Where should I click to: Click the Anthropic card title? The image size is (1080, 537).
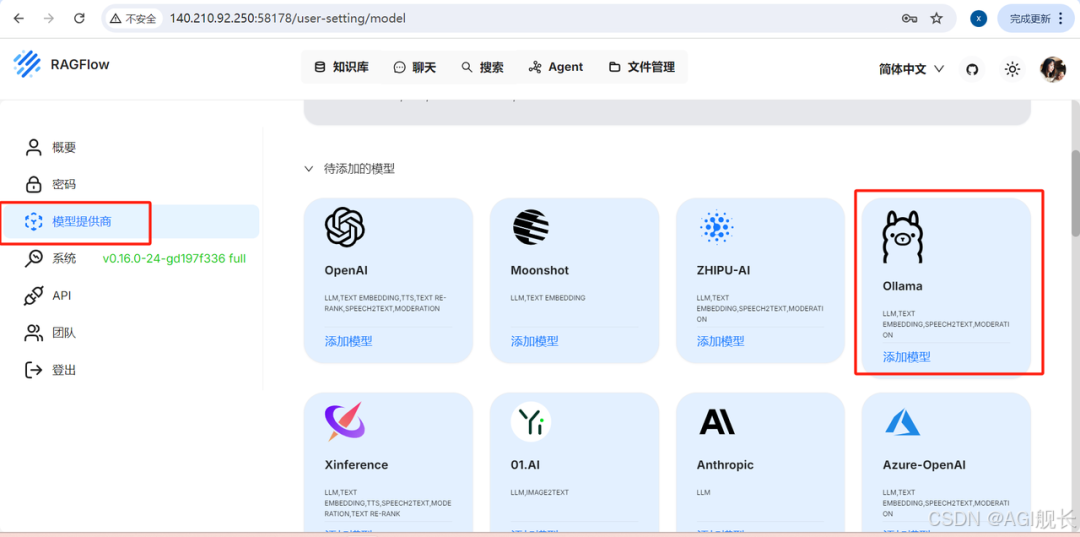pos(725,465)
